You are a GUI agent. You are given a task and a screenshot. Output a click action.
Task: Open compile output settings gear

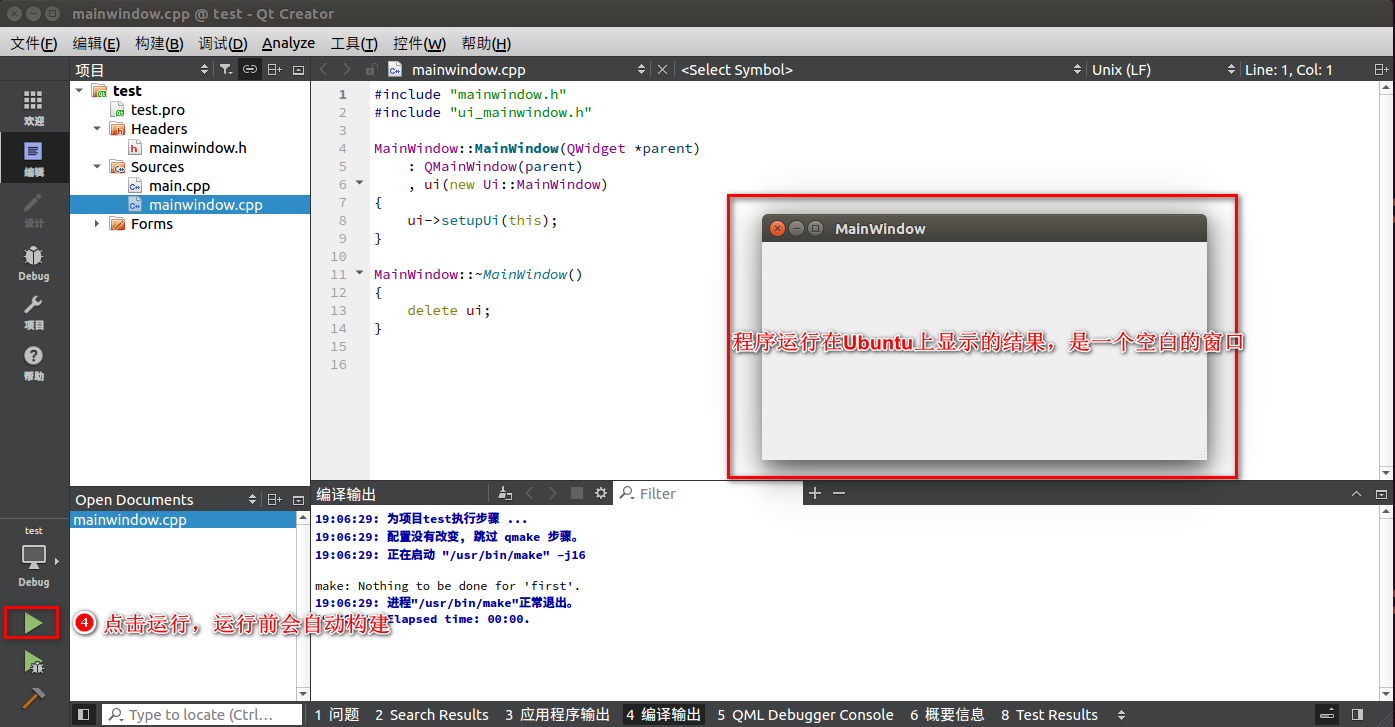point(600,492)
